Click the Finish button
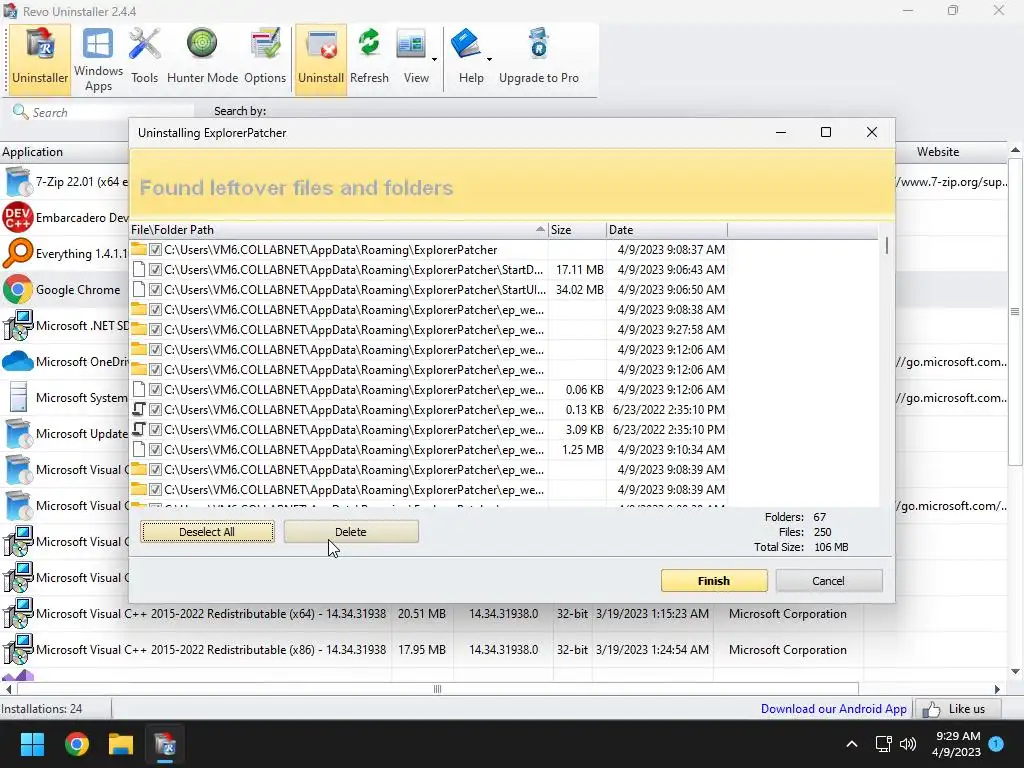 click(714, 581)
